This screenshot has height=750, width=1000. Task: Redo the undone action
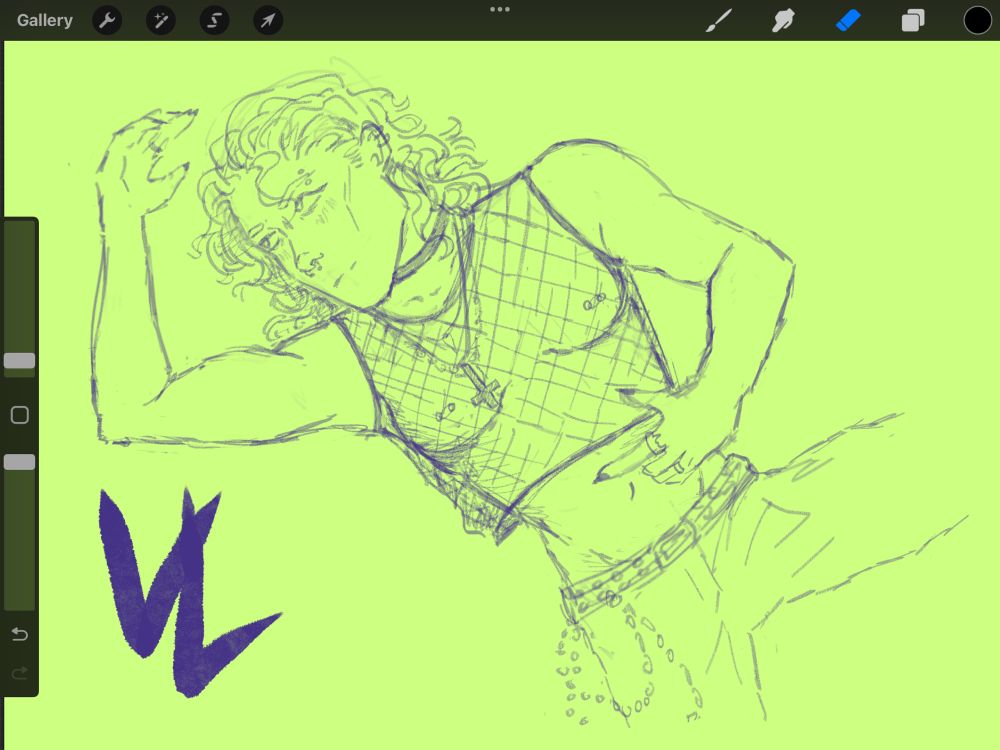click(20, 673)
